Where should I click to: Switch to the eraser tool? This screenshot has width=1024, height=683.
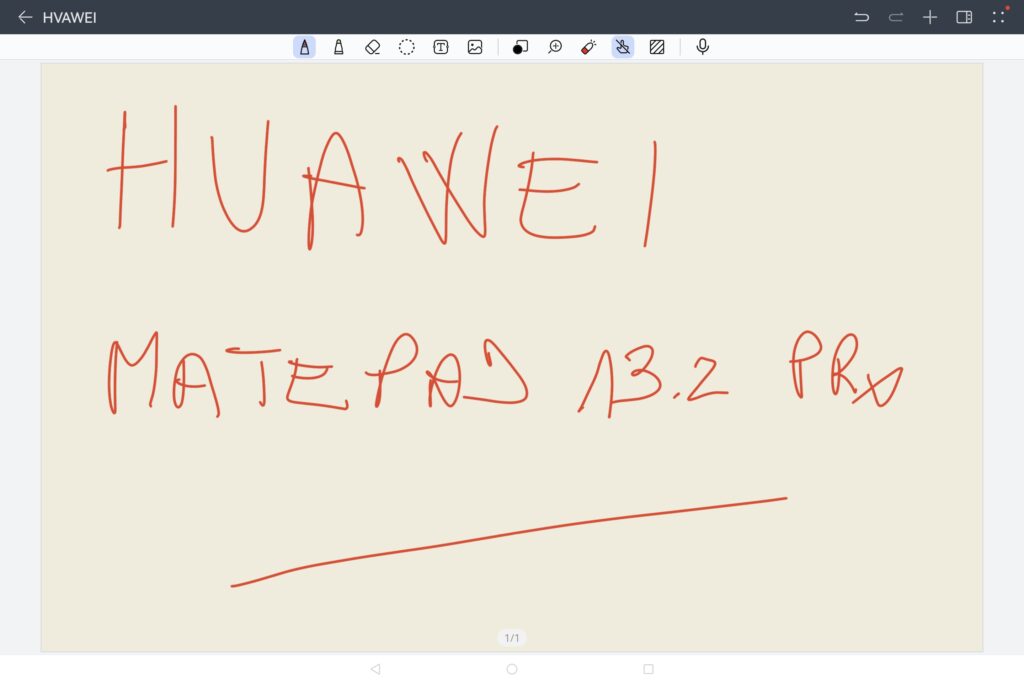[x=372, y=47]
